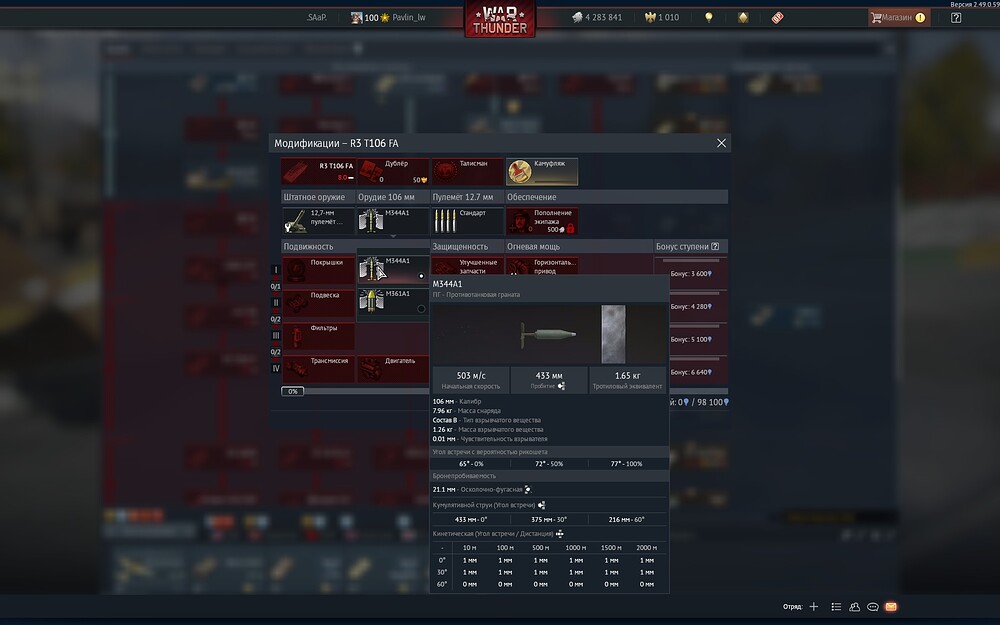Screen dimensions: 1000x625
Task: Select the M344A1 shell radio button
Action: click(421, 276)
